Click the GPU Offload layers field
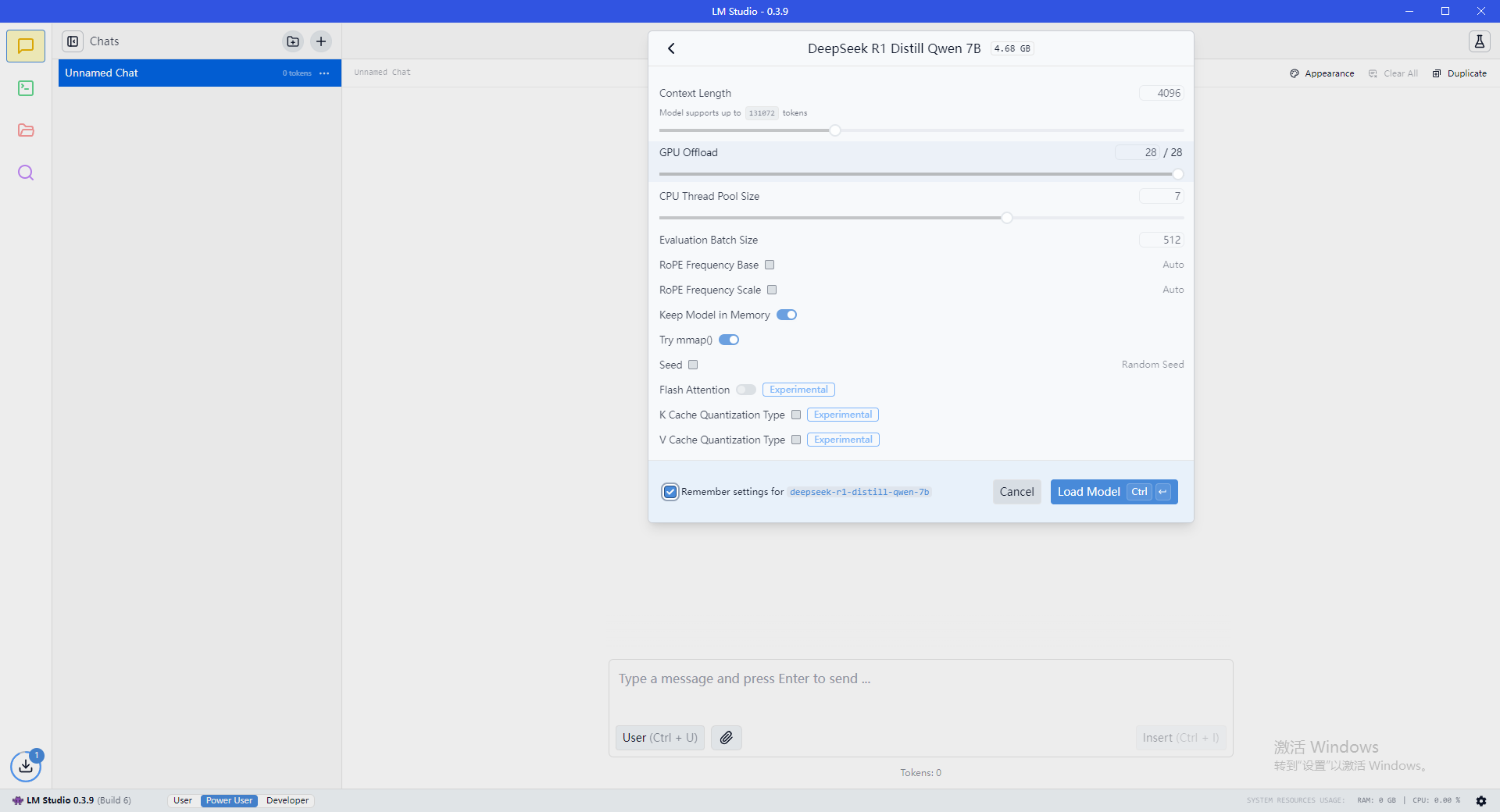 click(x=1137, y=152)
